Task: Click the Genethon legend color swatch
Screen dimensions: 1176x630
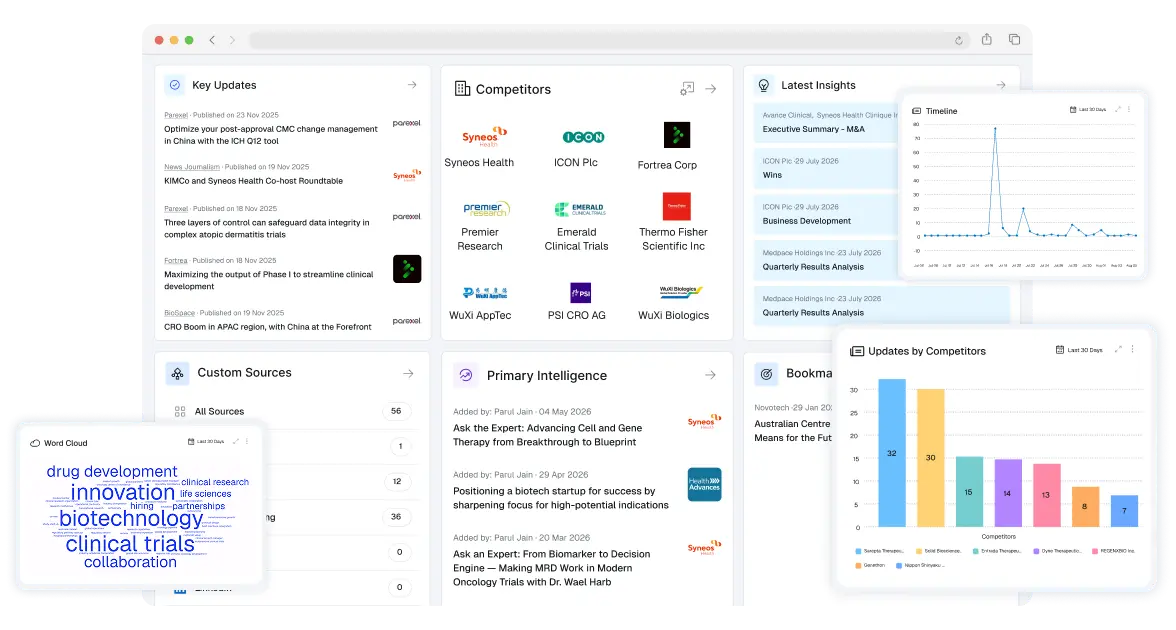Action: pyautogui.click(x=858, y=566)
